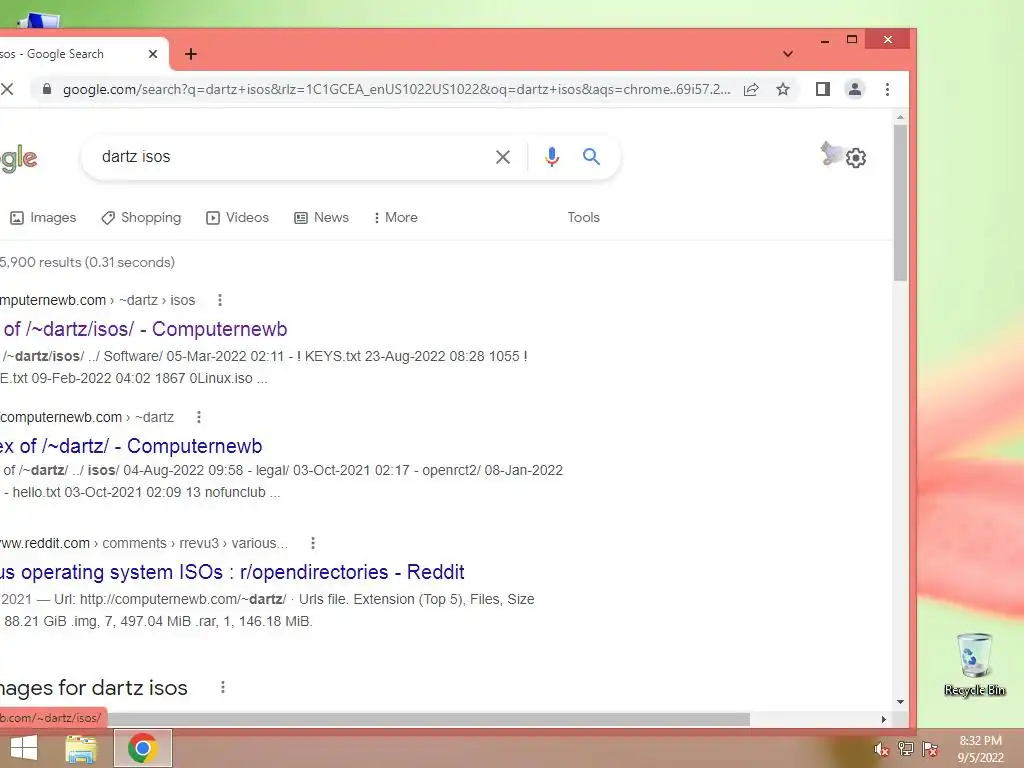This screenshot has height=768, width=1024.
Task: Switch to Videos results tab
Action: coord(238,217)
